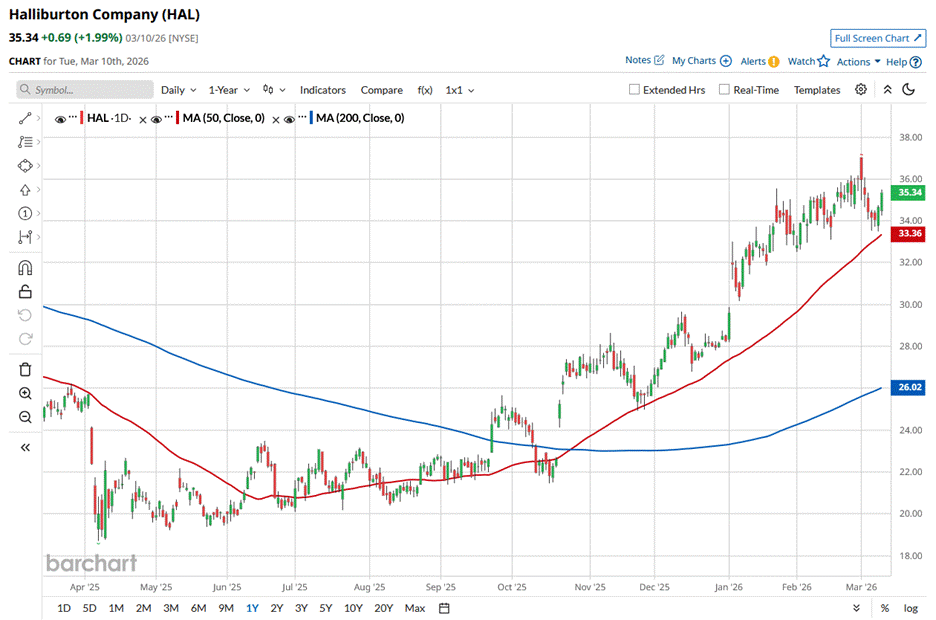Open the Indicators menu
Viewport: 936px width, 620px height.
[x=322, y=90]
